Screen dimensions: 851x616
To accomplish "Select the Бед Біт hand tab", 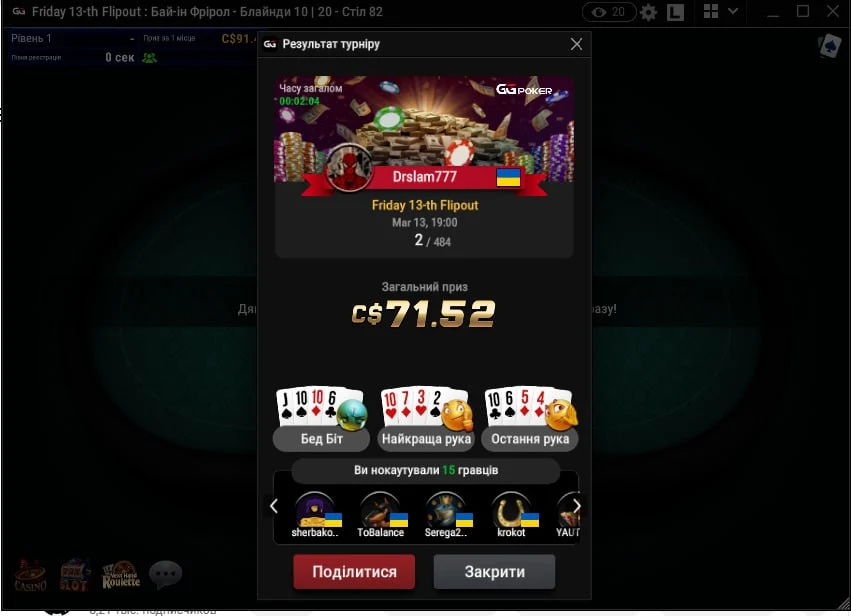I will (x=321, y=439).
